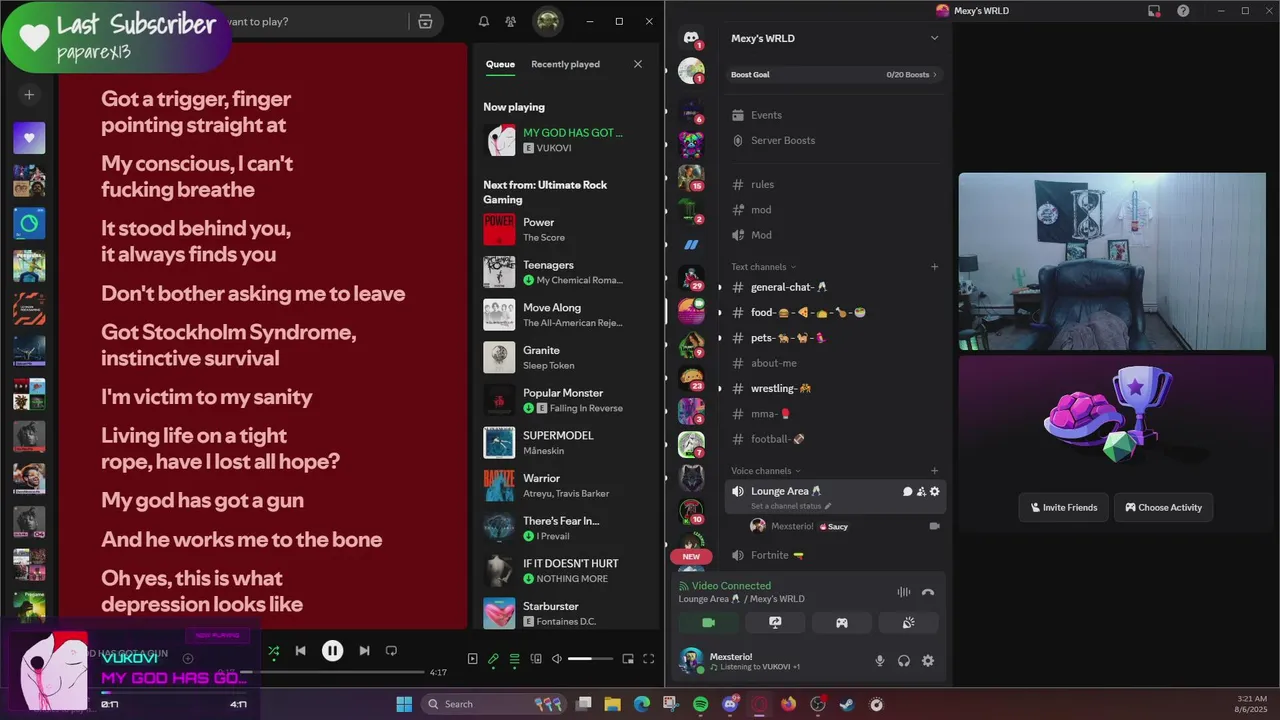Disconnect from the Discord voice call

click(x=928, y=592)
